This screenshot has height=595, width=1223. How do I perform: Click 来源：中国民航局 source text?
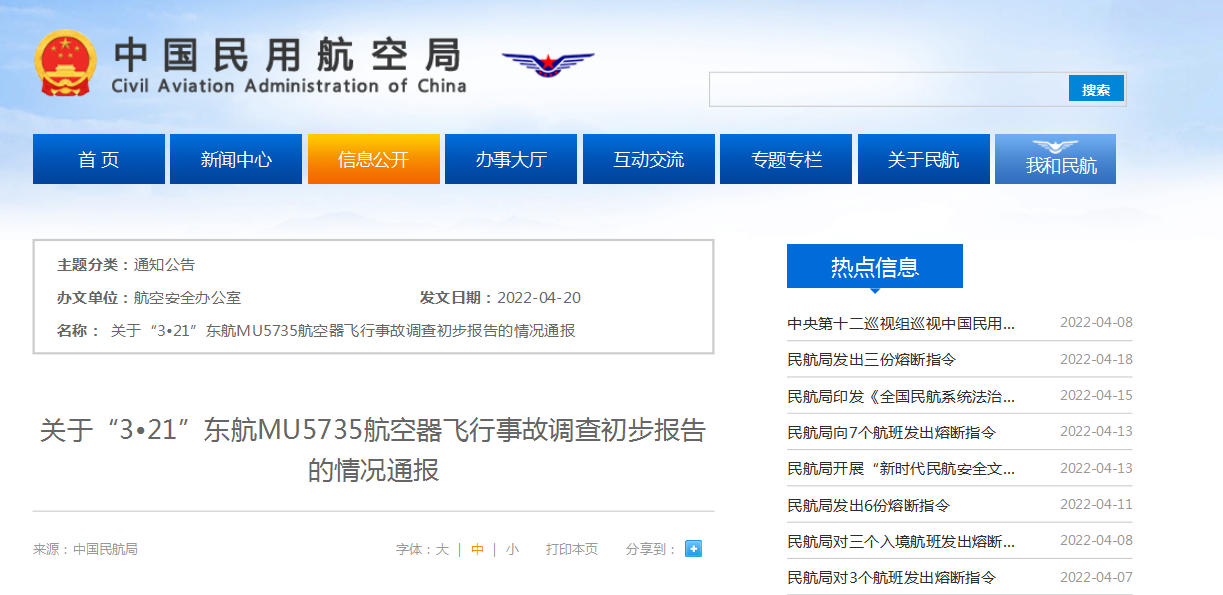click(x=86, y=549)
